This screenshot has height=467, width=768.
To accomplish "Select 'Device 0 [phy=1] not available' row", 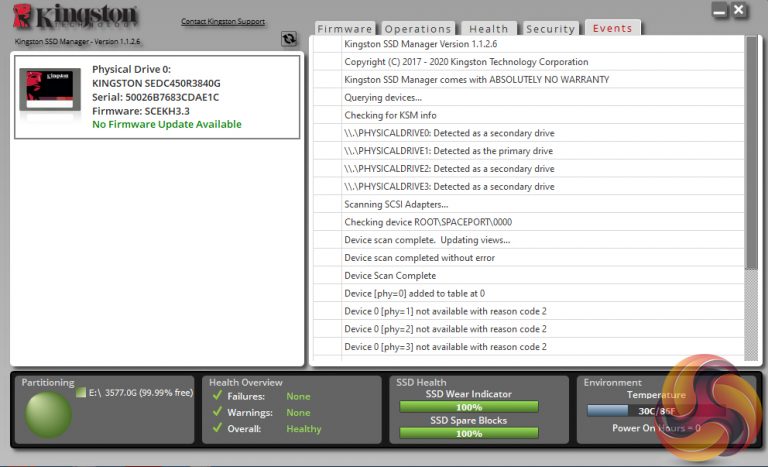I will pos(529,311).
